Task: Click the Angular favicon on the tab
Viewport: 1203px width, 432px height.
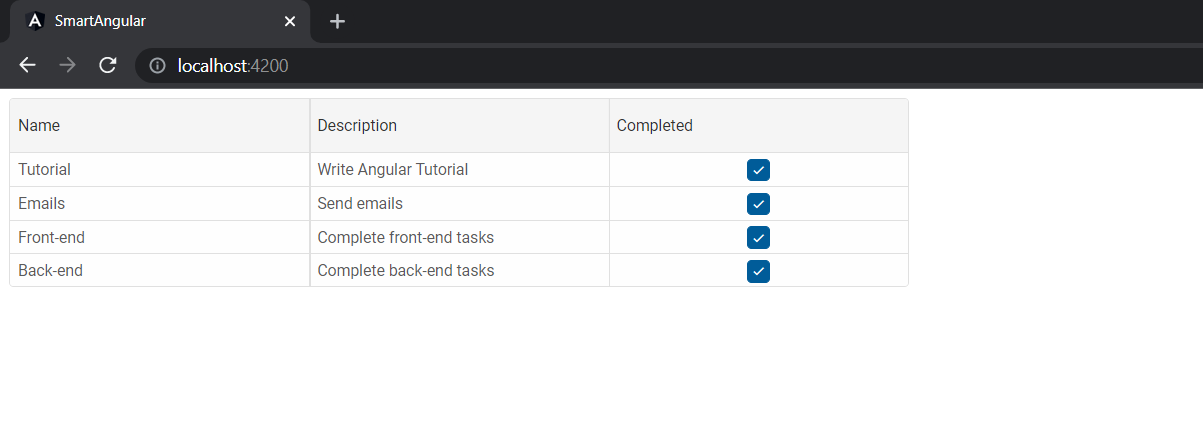Action: [35, 21]
